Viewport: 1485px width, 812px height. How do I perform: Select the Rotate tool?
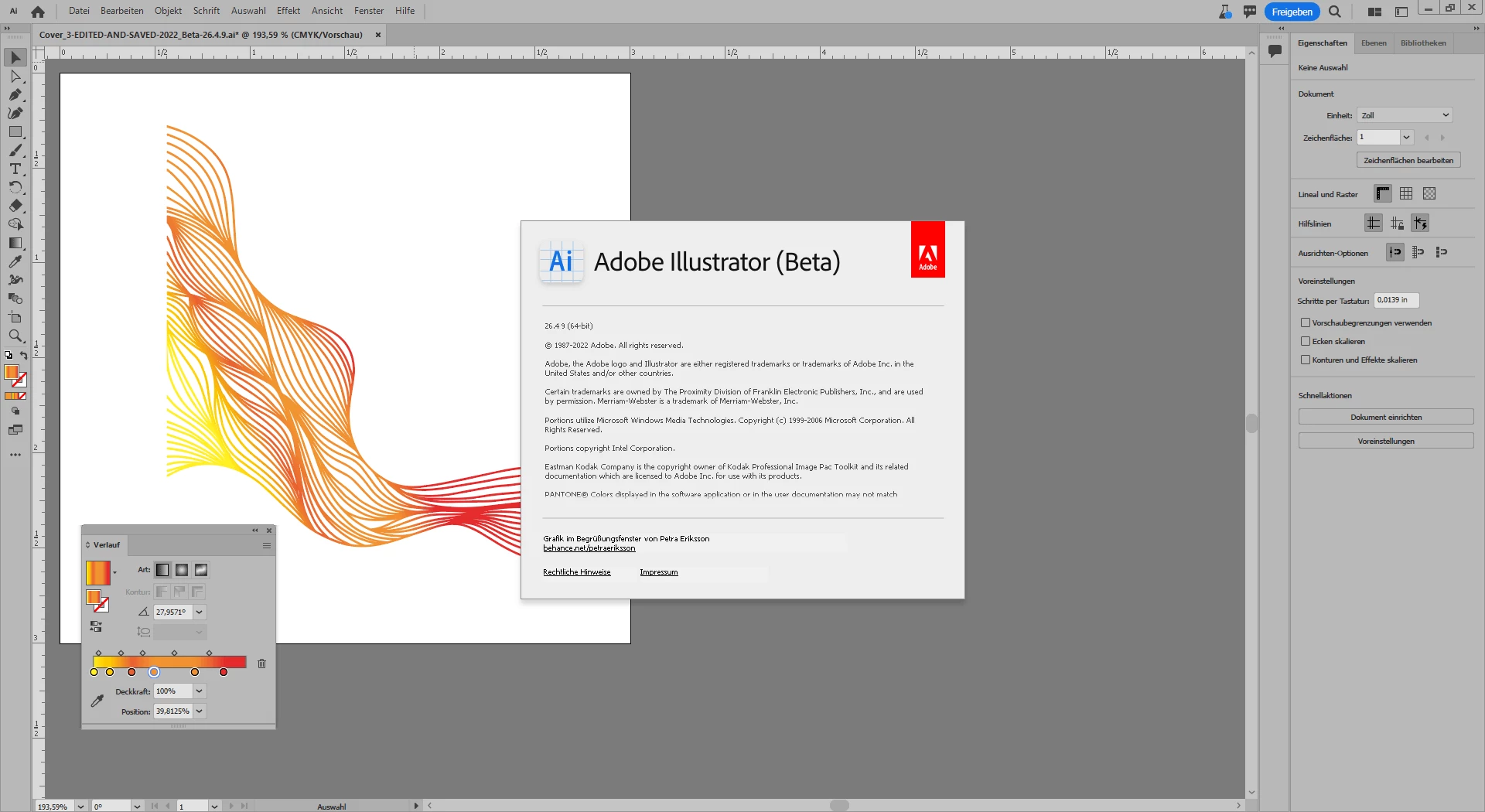pos(15,188)
